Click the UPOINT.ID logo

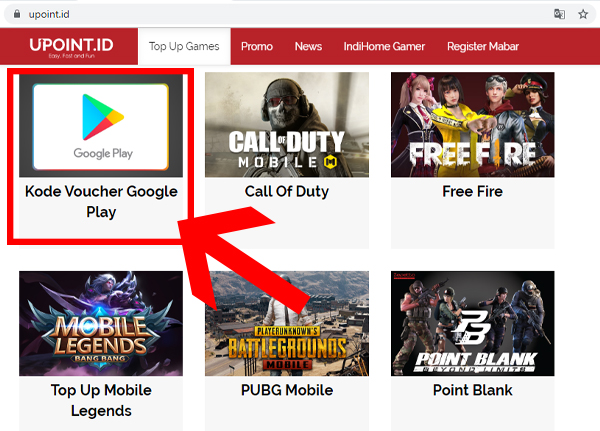(x=72, y=47)
